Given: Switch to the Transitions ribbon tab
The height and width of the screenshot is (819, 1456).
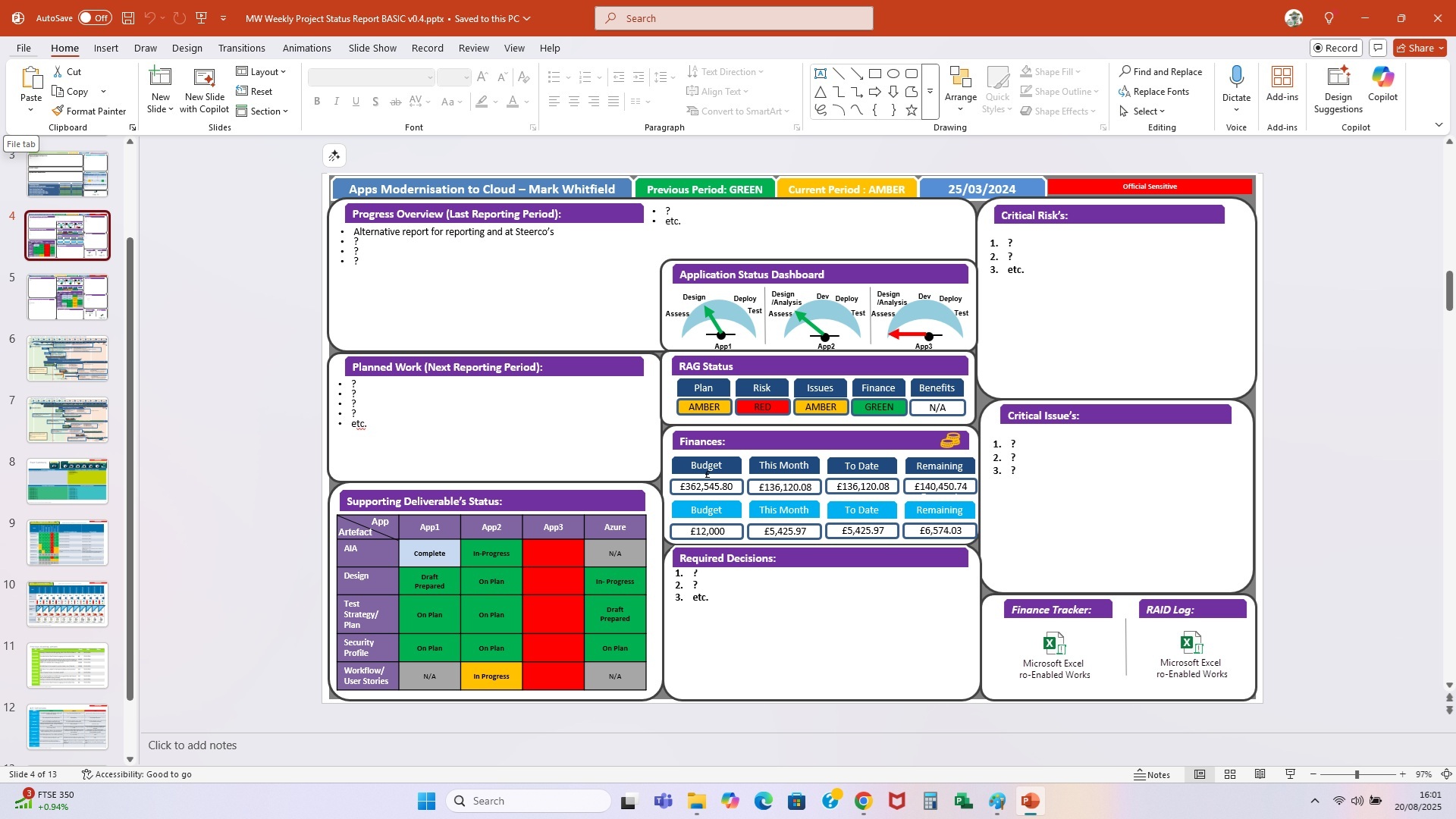Looking at the screenshot, I should coord(241,48).
